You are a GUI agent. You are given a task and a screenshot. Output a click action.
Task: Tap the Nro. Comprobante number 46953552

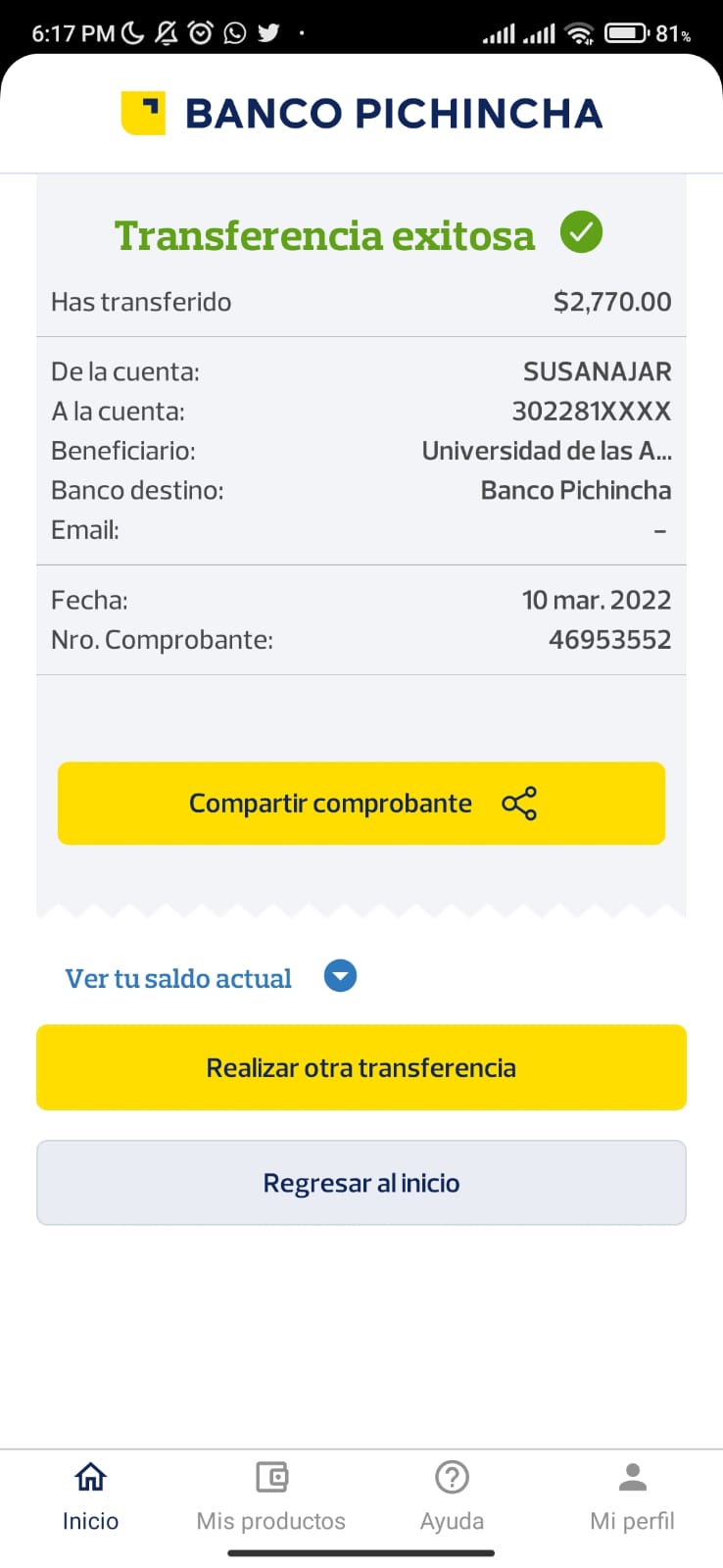click(609, 640)
